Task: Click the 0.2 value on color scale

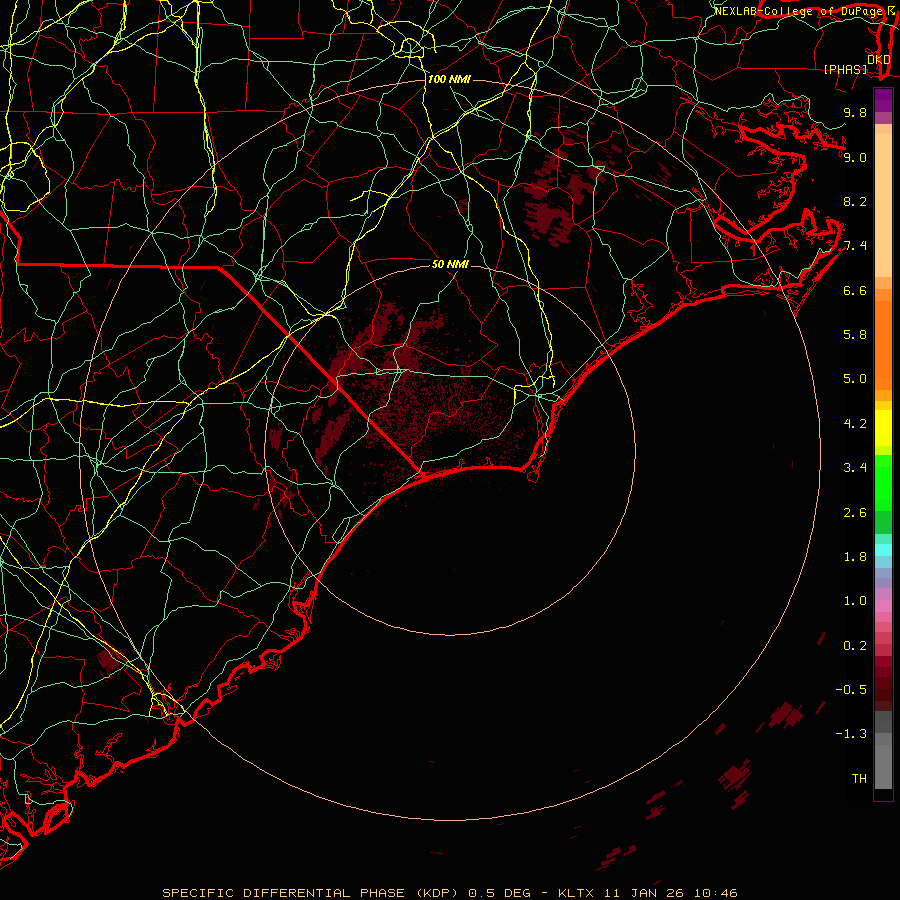Action: click(x=855, y=646)
